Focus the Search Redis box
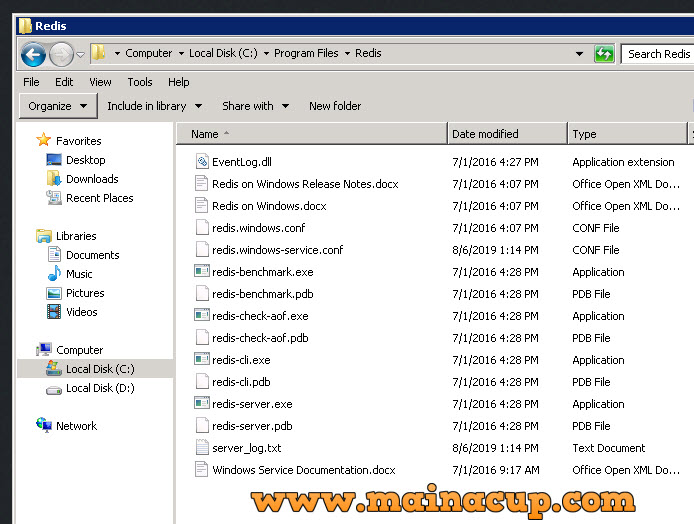This screenshot has height=524, width=694. coord(657,54)
